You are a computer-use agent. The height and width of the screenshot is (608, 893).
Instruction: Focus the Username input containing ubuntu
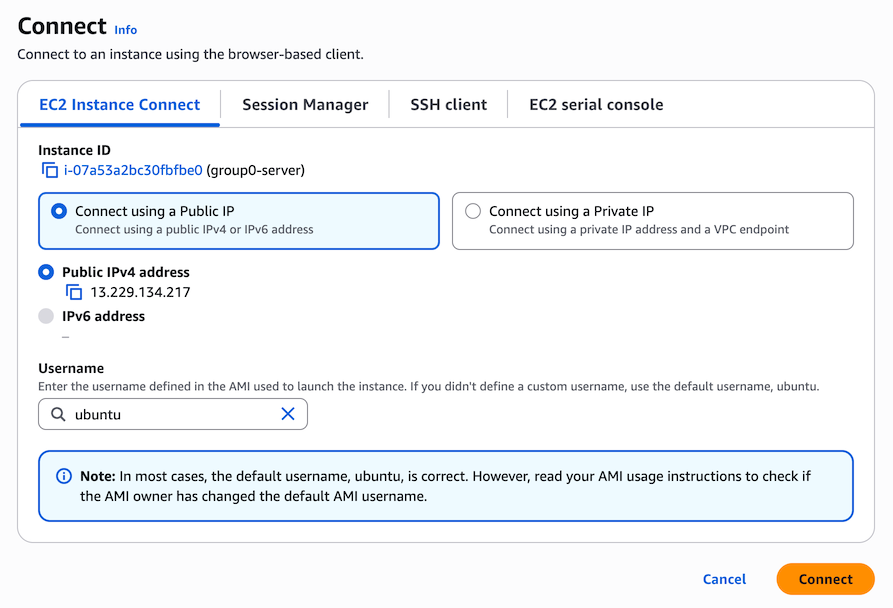[170, 414]
